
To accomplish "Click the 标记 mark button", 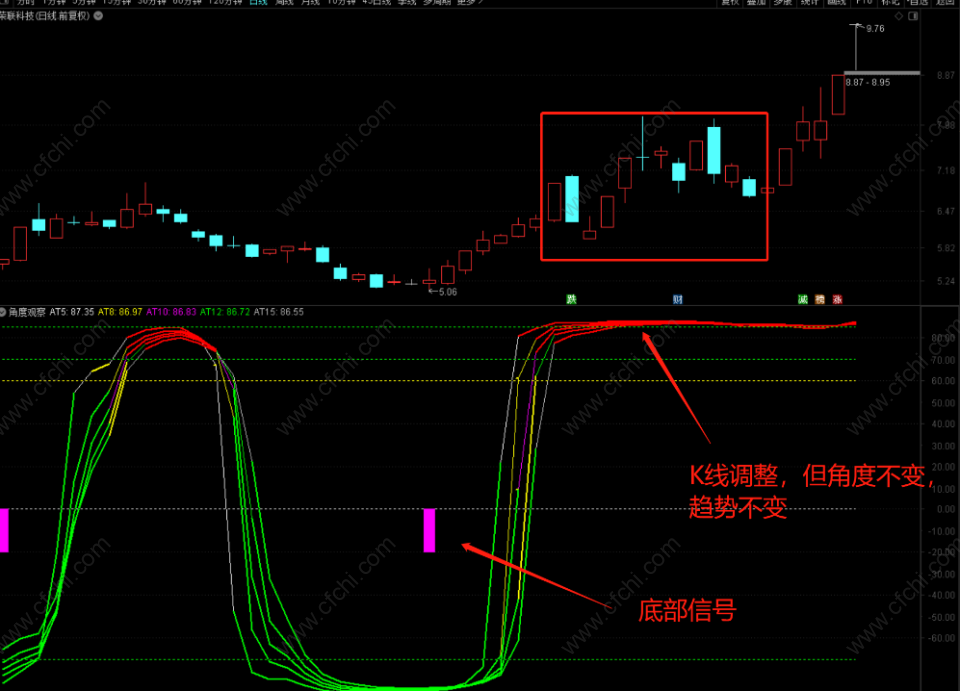I will [x=891, y=2].
